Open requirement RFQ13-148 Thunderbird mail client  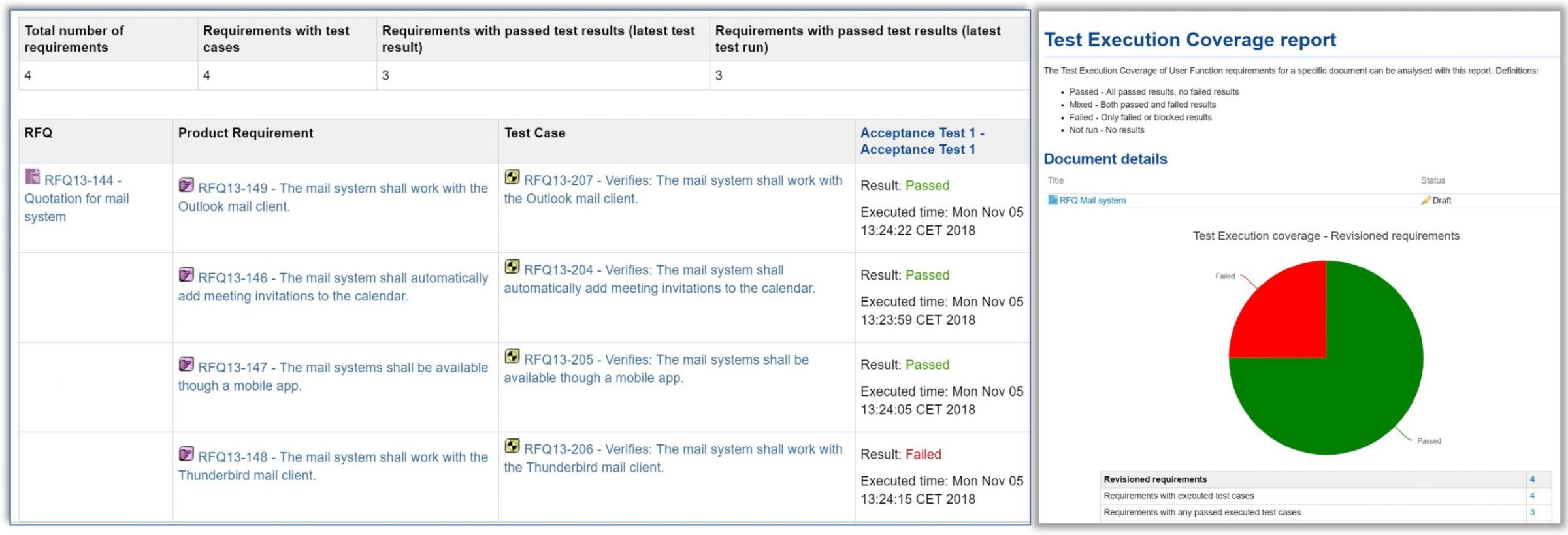click(x=333, y=466)
